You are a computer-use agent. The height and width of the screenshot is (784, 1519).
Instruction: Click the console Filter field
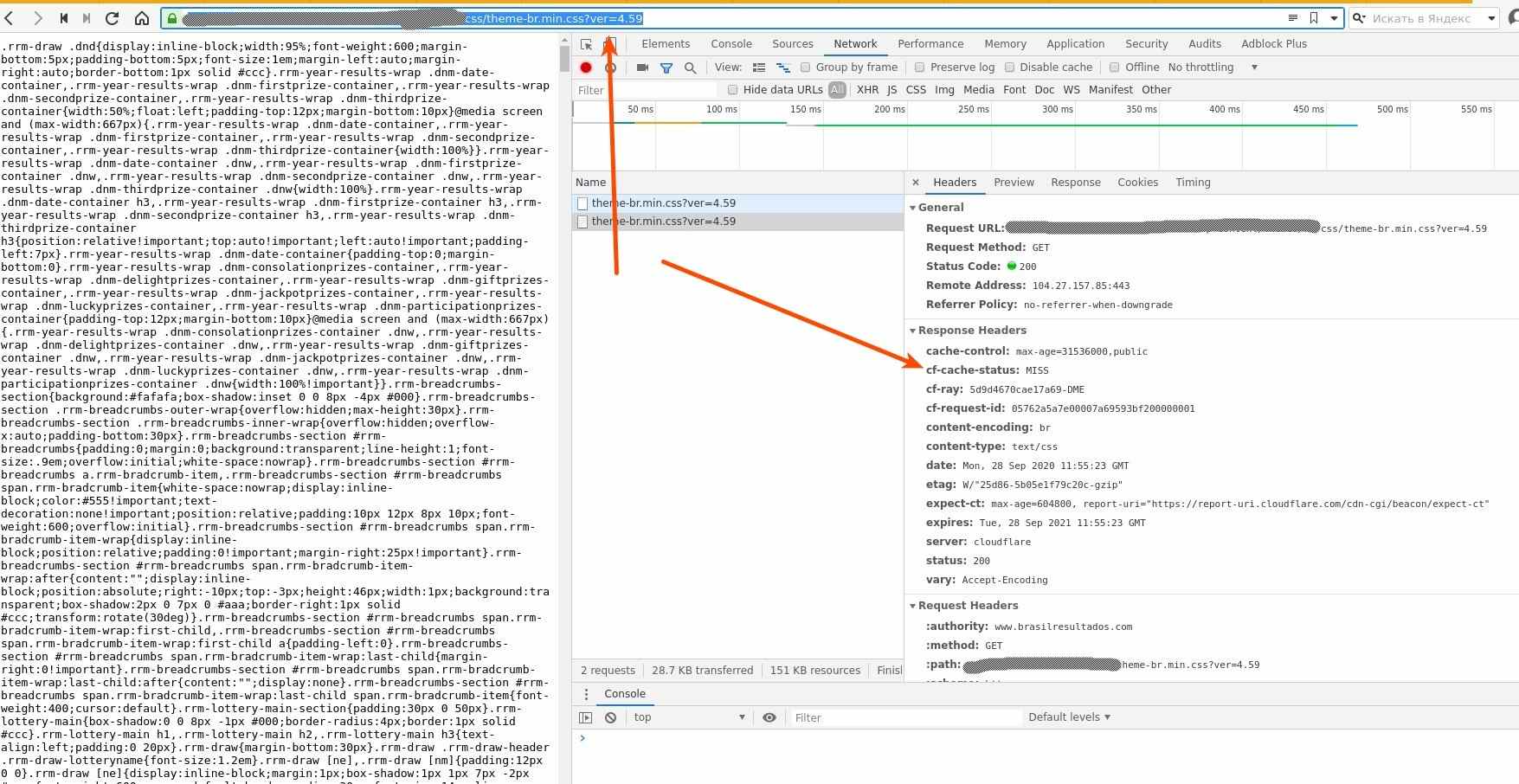click(x=905, y=717)
